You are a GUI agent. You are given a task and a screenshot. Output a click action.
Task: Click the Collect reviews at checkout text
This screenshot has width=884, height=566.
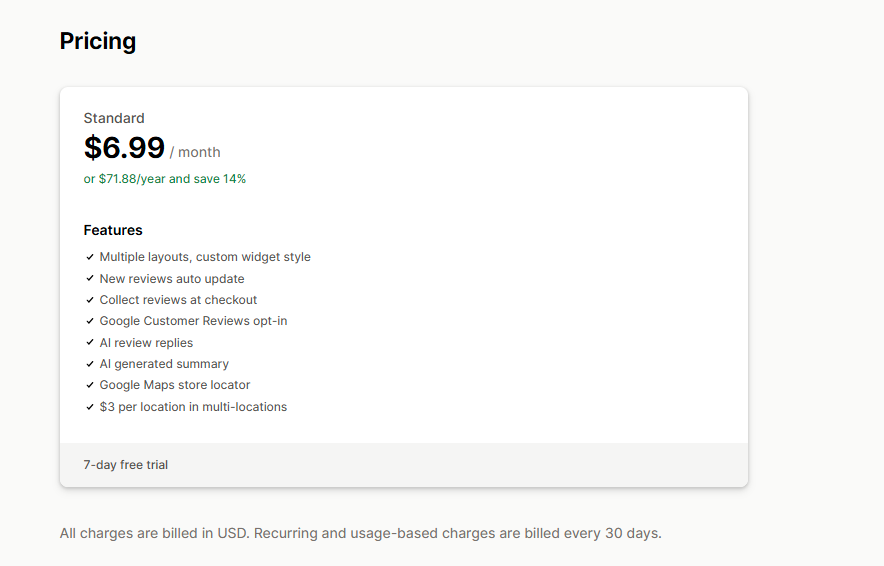pyautogui.click(x=178, y=300)
